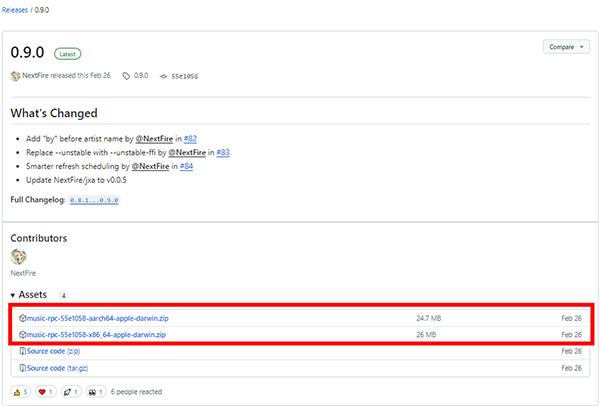Click the What's Changed heading

54,113
